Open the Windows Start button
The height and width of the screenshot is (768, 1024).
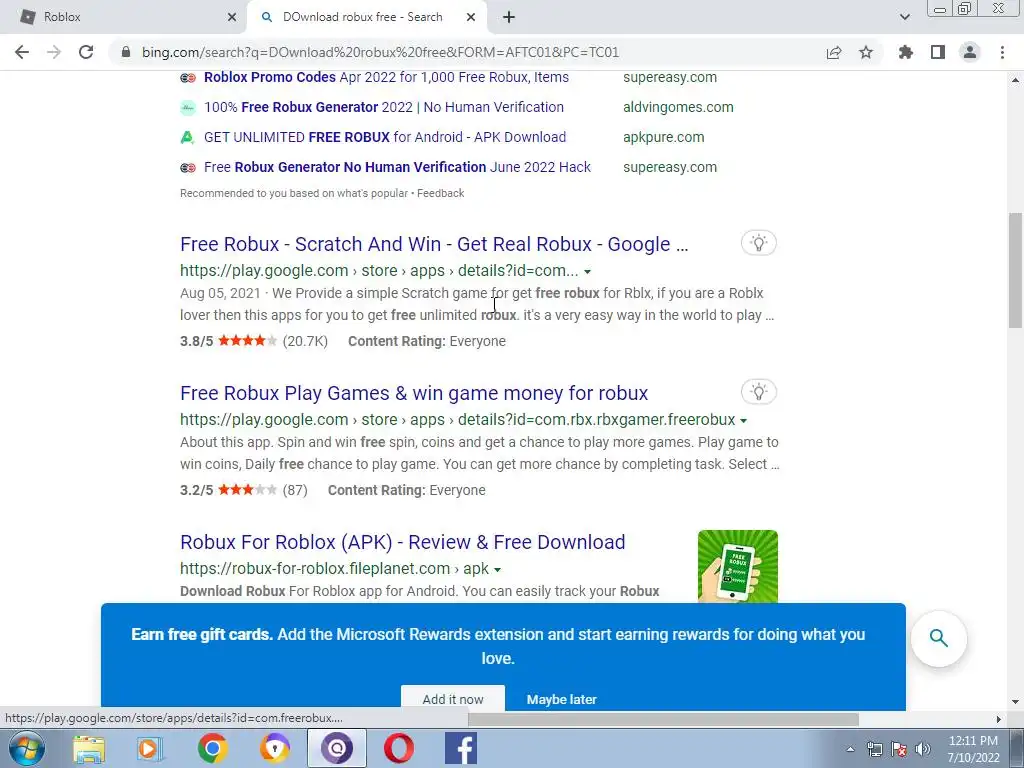(27, 748)
